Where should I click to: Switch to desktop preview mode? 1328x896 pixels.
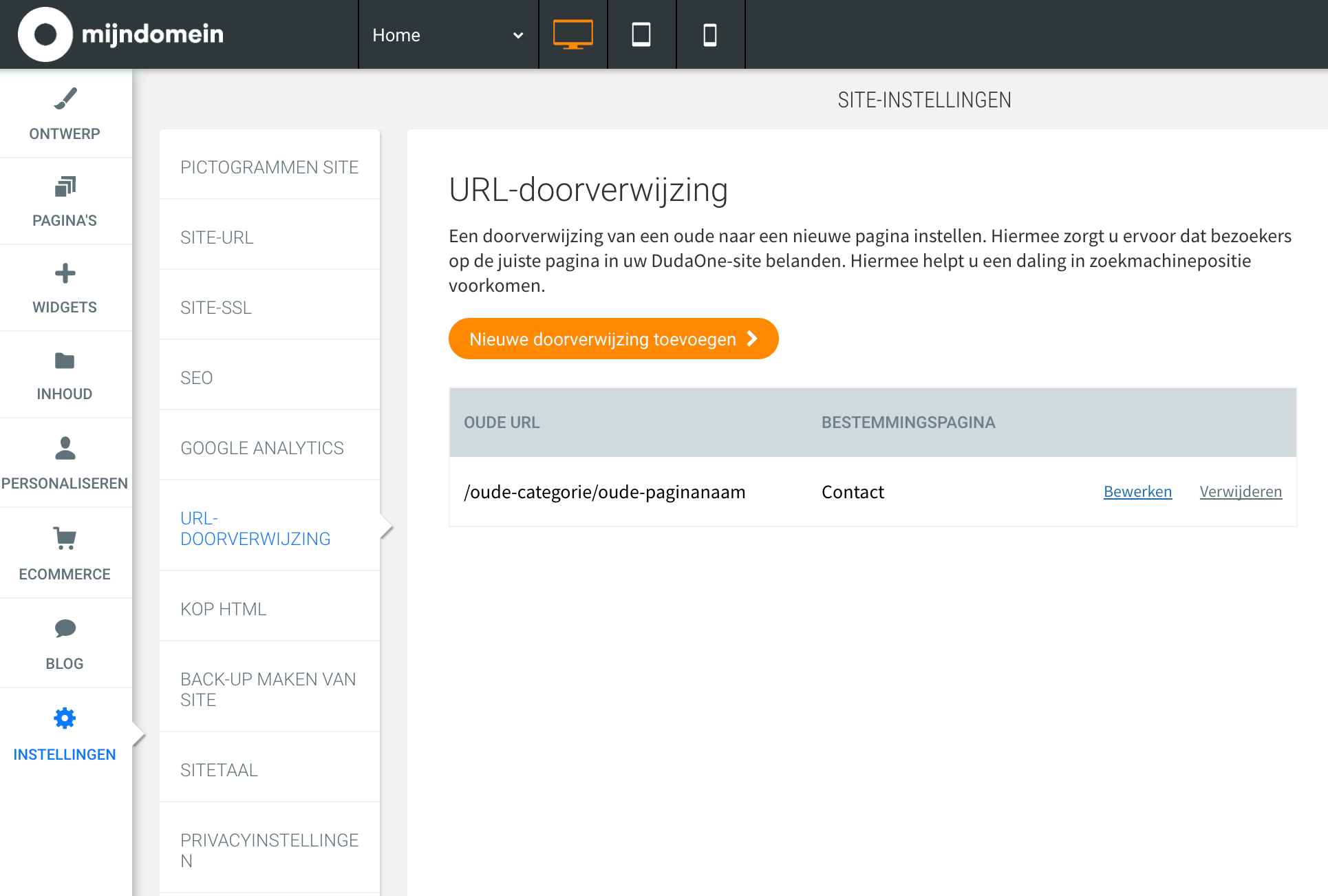[572, 34]
